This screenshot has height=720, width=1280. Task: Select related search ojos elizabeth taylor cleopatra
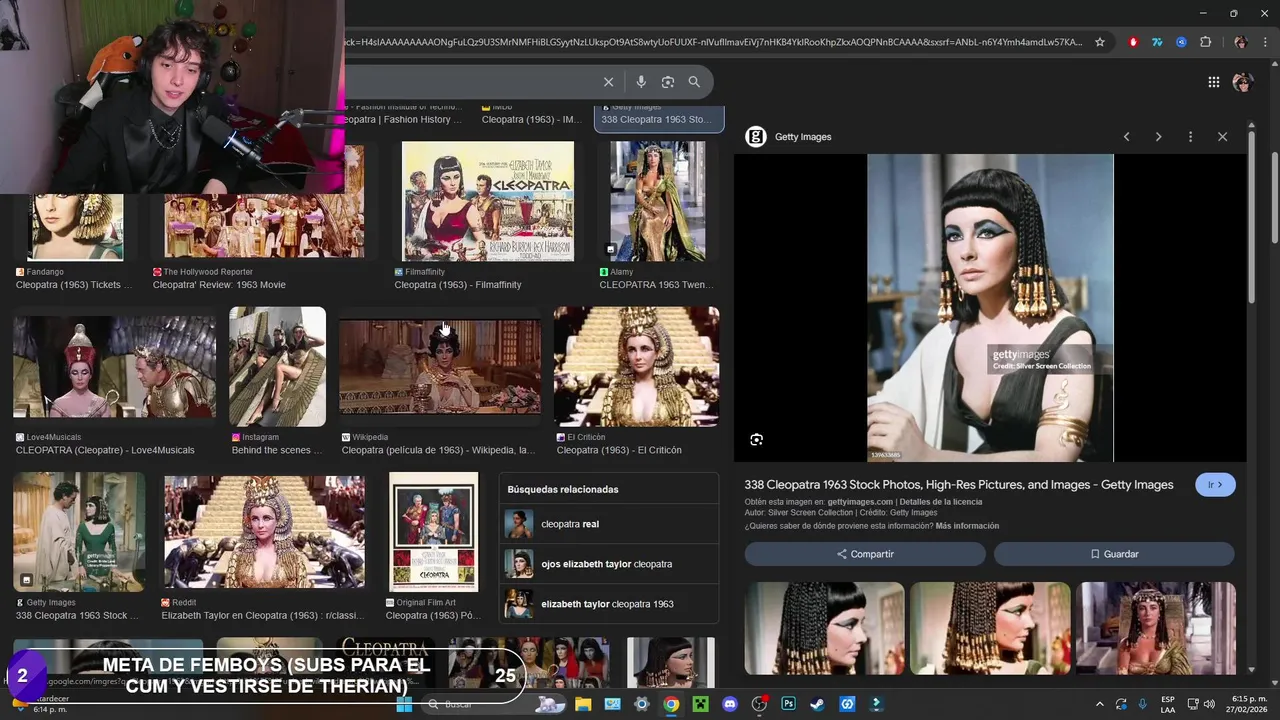pos(608,564)
